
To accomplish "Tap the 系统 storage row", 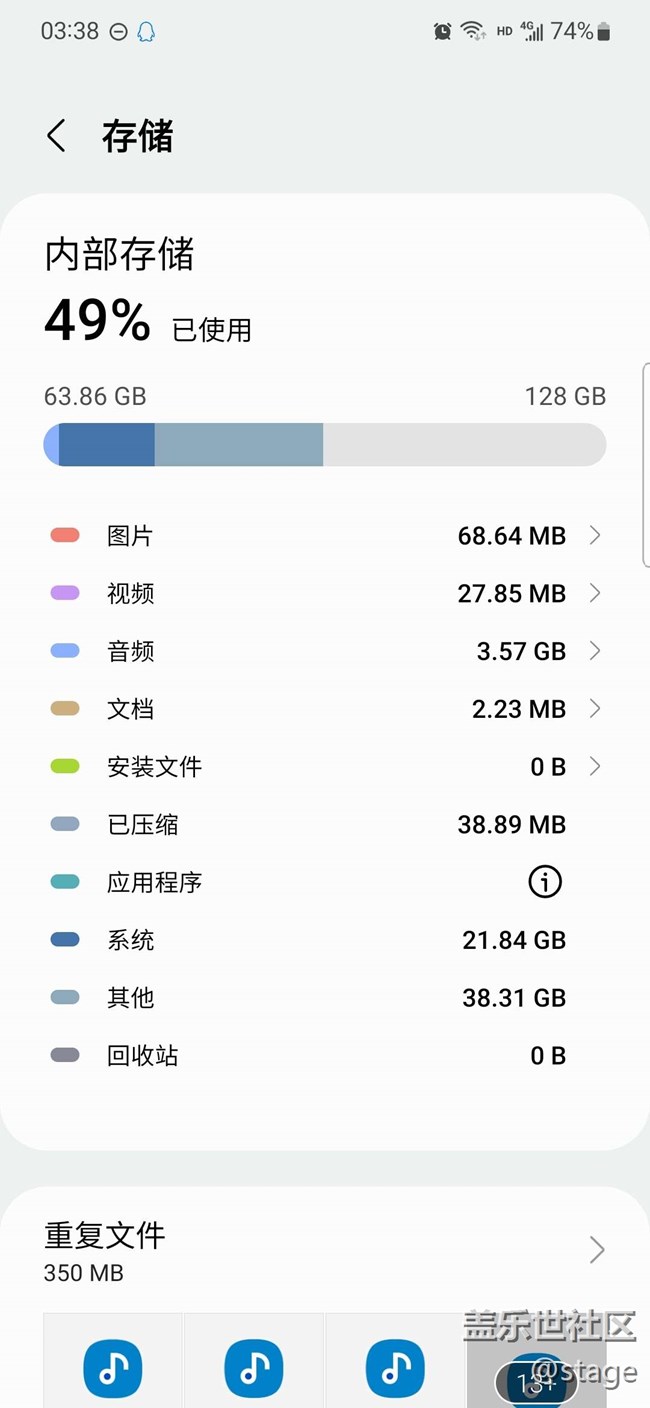I will tap(325, 940).
